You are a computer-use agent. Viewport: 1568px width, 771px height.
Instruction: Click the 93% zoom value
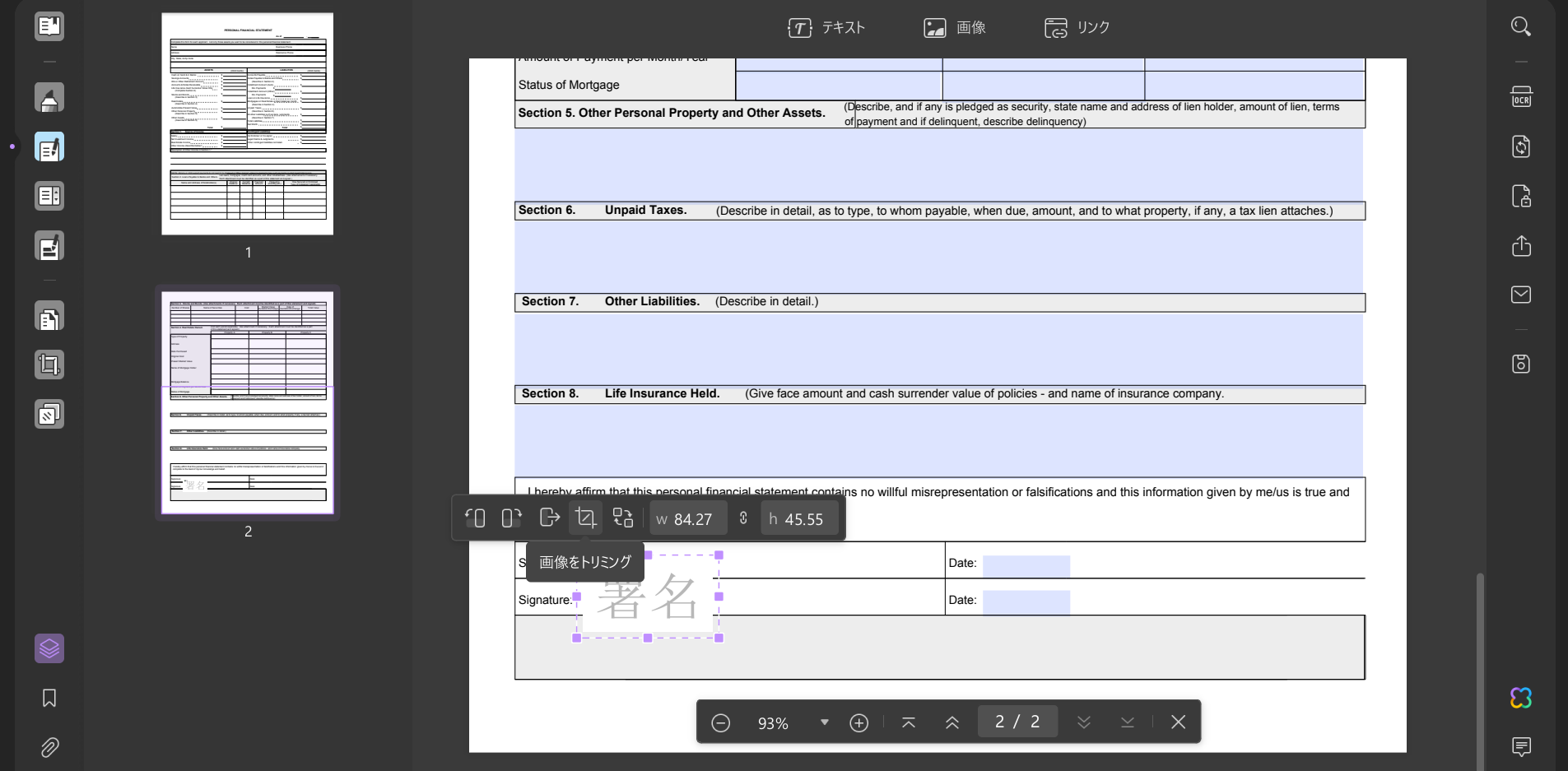[x=773, y=723]
